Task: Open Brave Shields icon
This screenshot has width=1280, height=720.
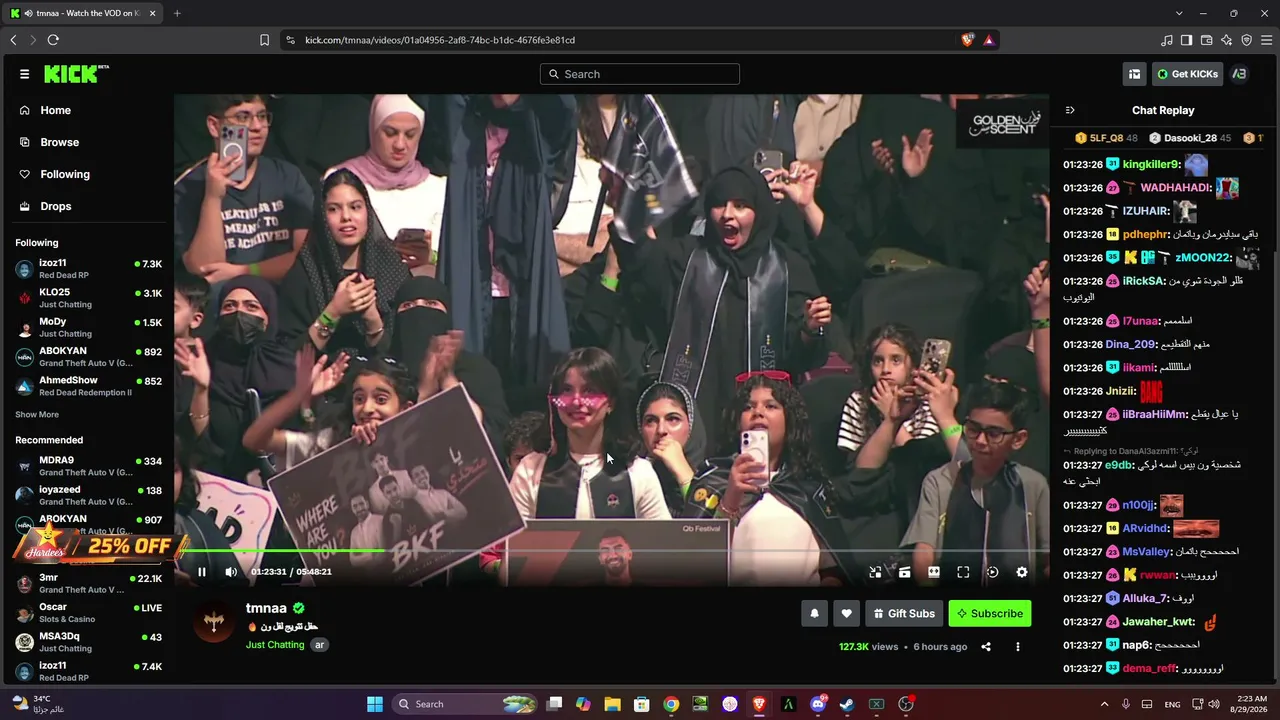Action: [967, 40]
